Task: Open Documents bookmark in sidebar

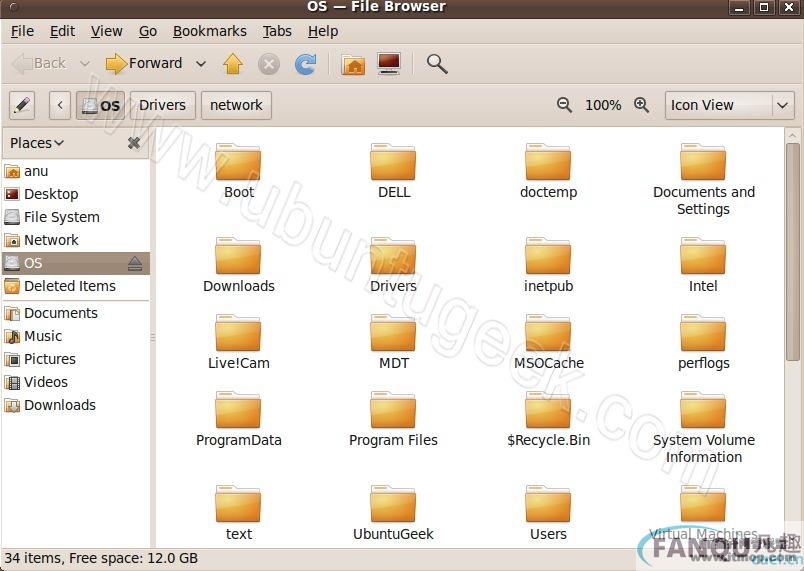Action: pos(75,313)
